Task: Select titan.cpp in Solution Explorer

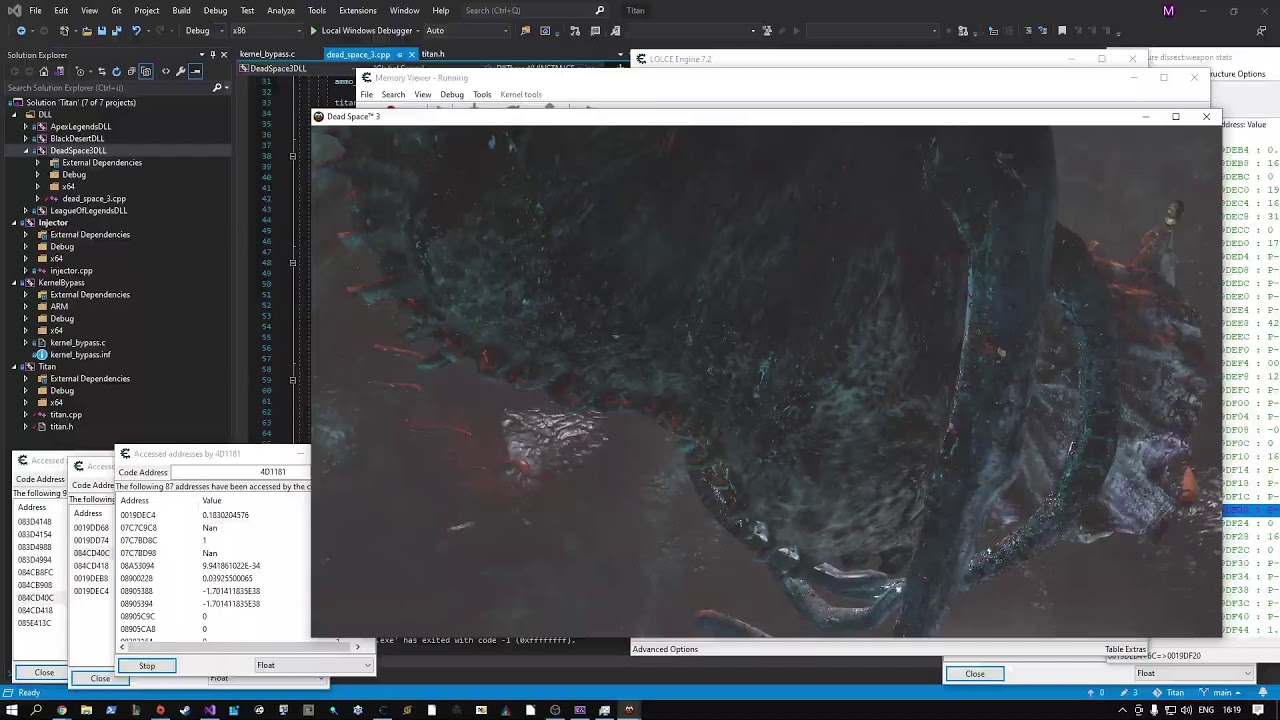Action: (x=66, y=415)
